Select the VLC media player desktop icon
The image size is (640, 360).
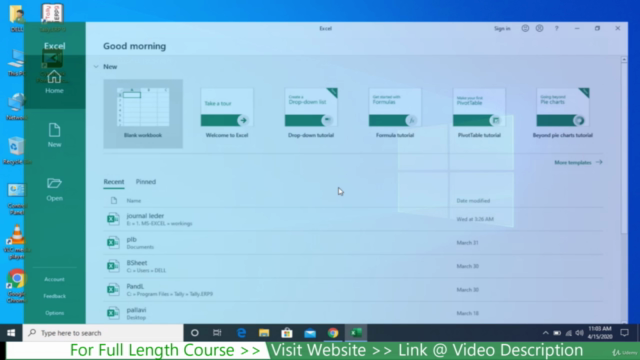17,242
